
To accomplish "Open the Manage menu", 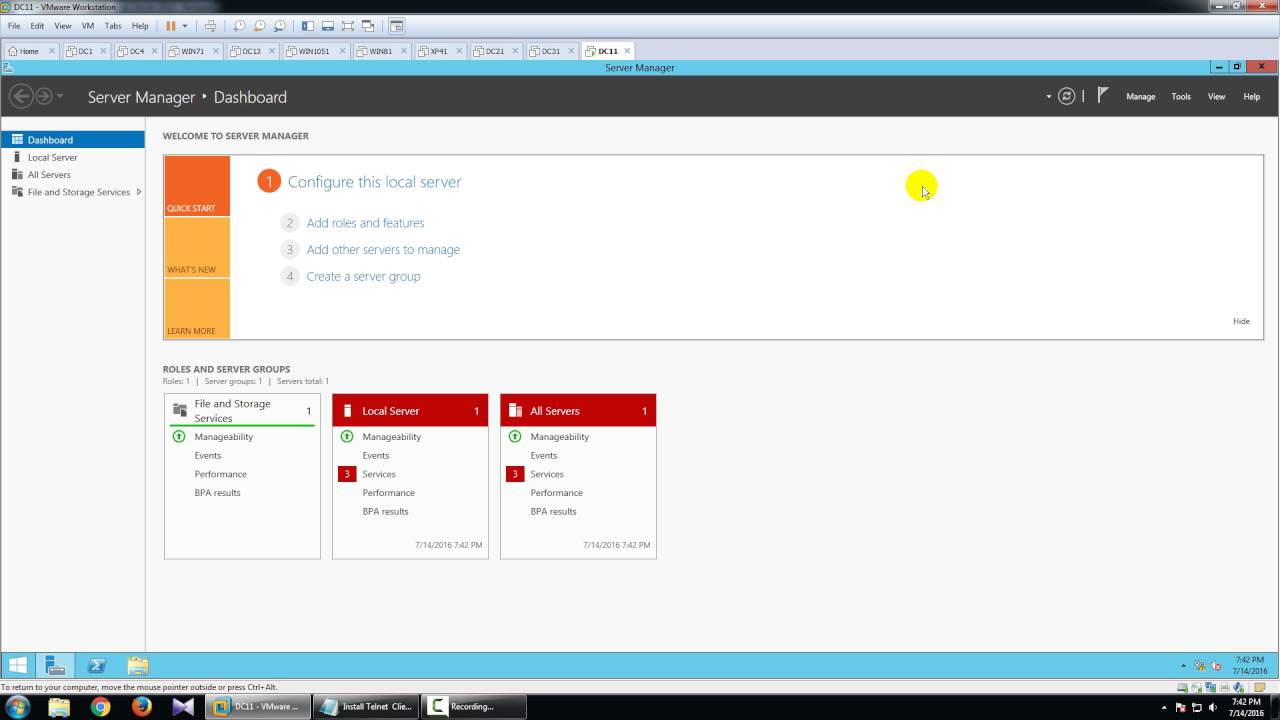I will (x=1140, y=97).
